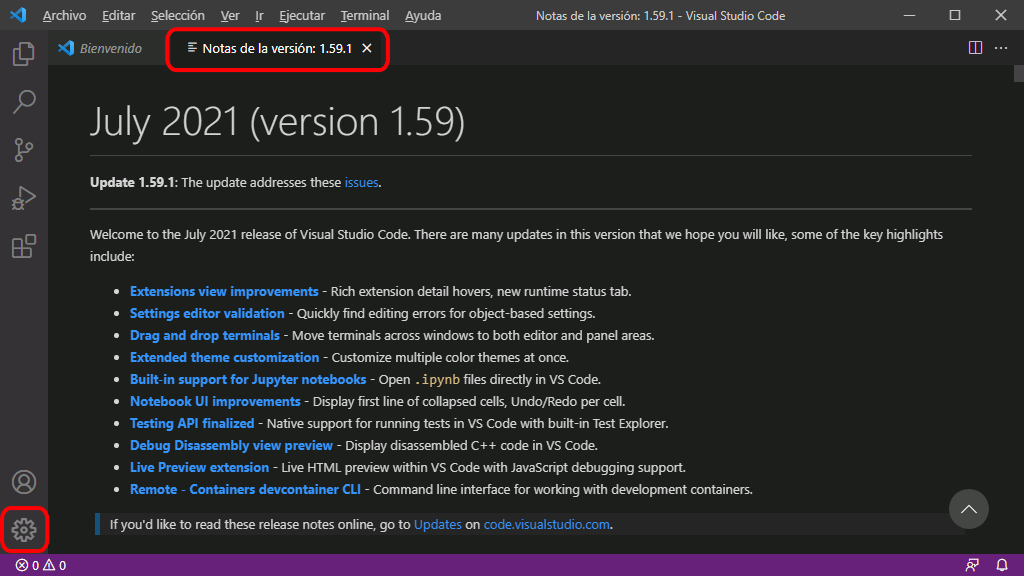This screenshot has width=1024, height=576.
Task: Open Remote - Containers devcontainer CLI link
Action: (245, 489)
